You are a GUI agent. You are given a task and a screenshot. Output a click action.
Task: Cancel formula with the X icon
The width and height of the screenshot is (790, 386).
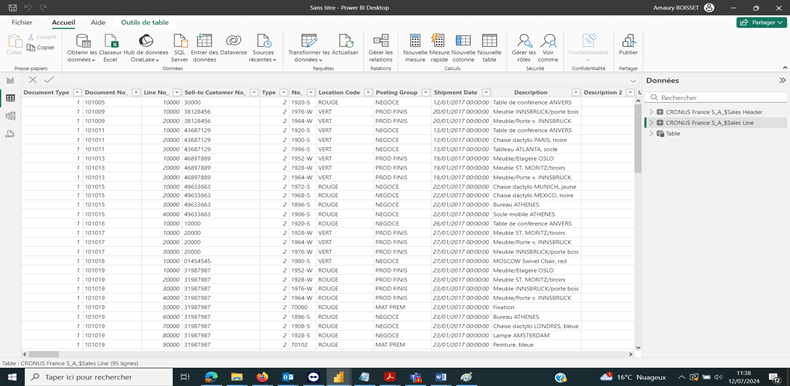click(x=33, y=80)
